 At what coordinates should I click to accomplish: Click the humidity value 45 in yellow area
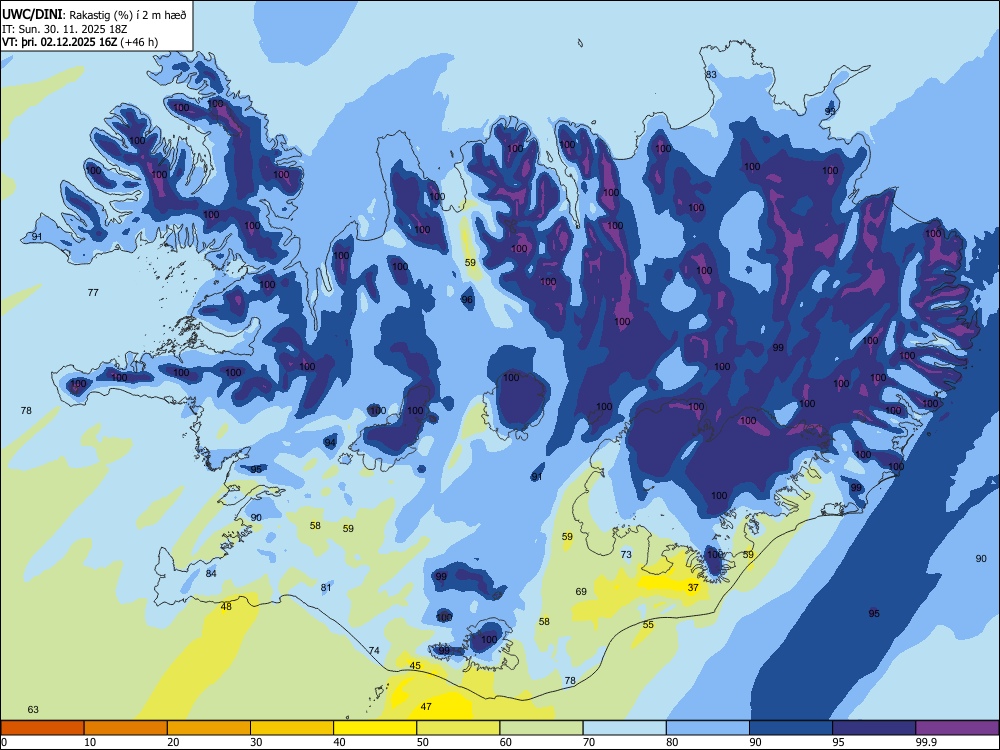(415, 666)
